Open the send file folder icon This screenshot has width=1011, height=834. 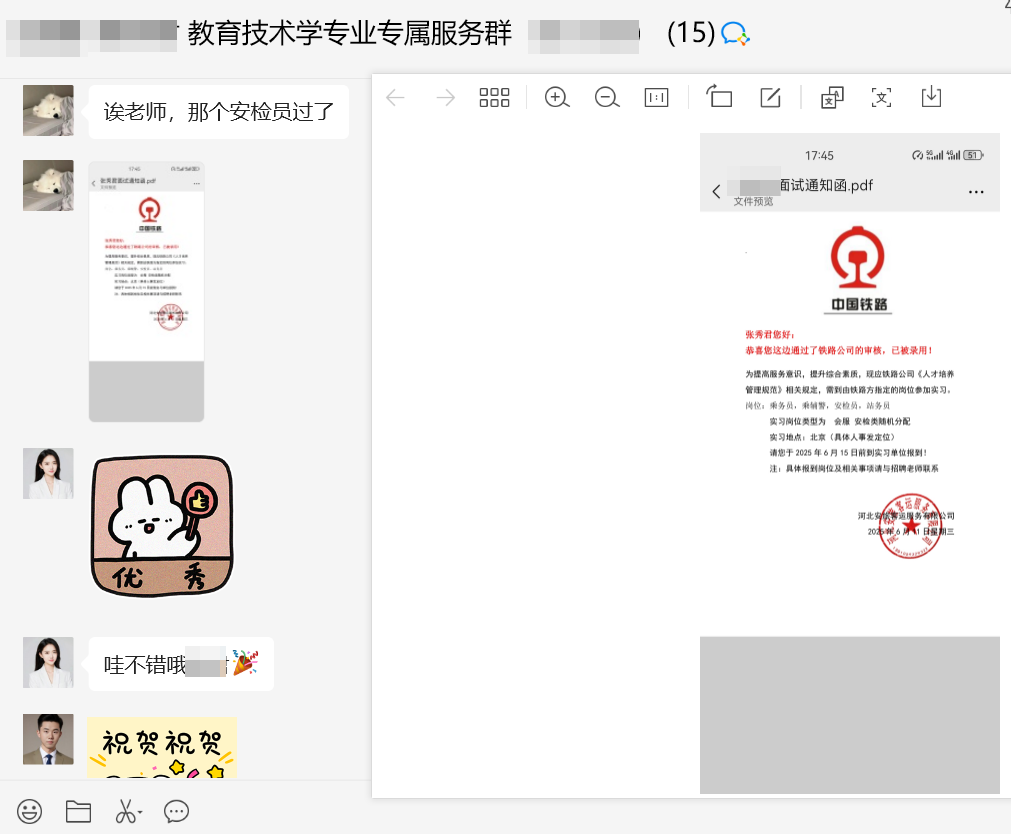click(x=78, y=811)
